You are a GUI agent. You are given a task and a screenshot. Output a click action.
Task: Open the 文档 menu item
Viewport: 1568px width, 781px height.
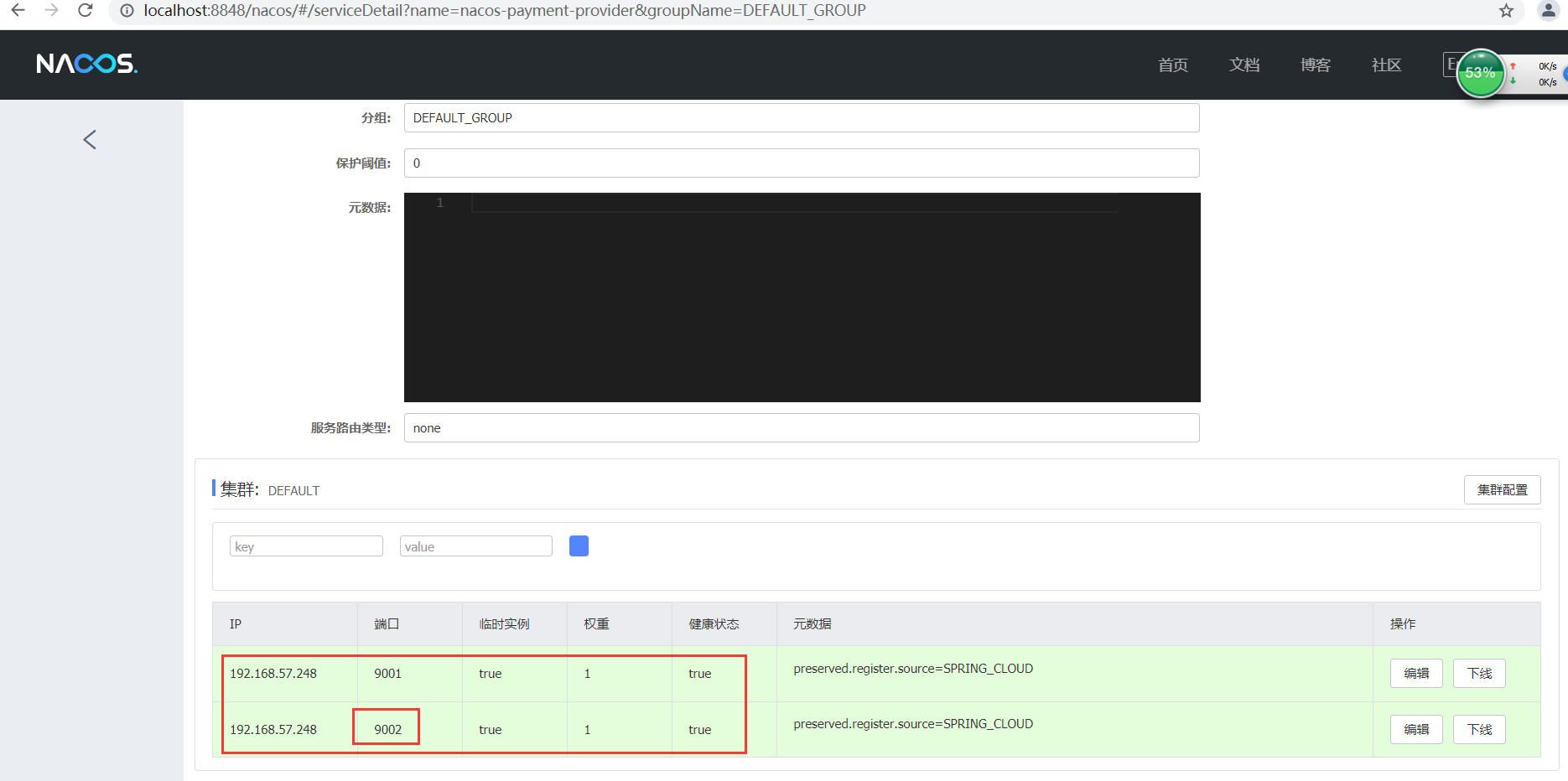pyautogui.click(x=1244, y=65)
